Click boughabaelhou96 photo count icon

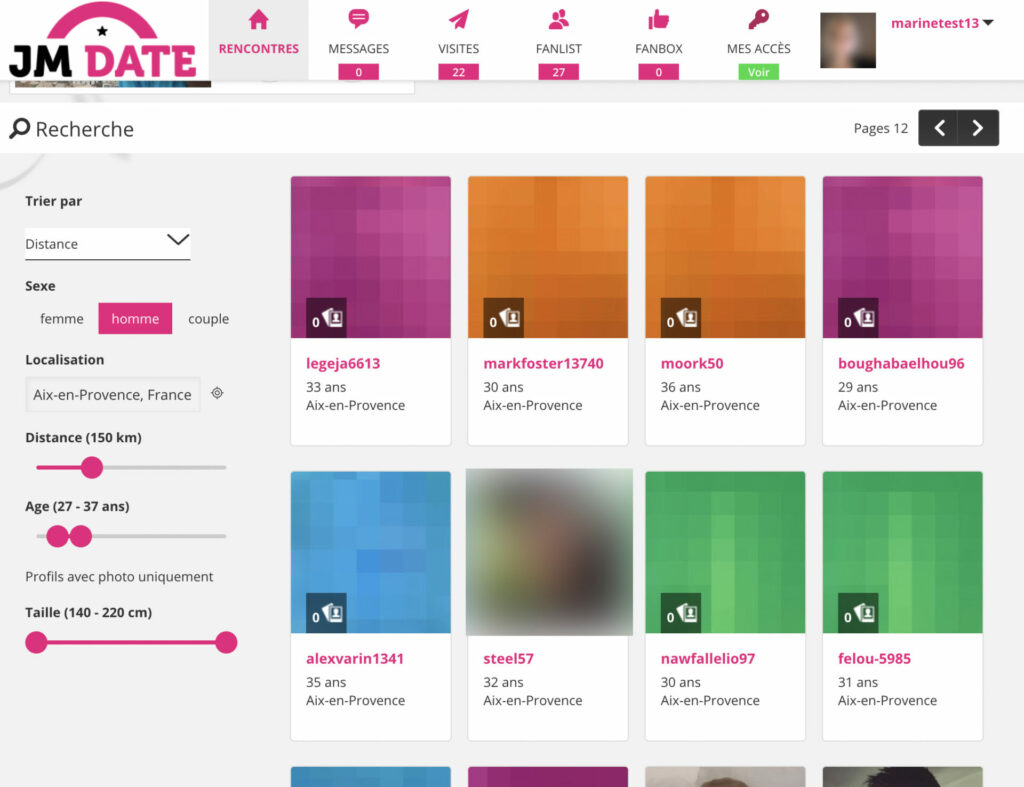point(858,318)
